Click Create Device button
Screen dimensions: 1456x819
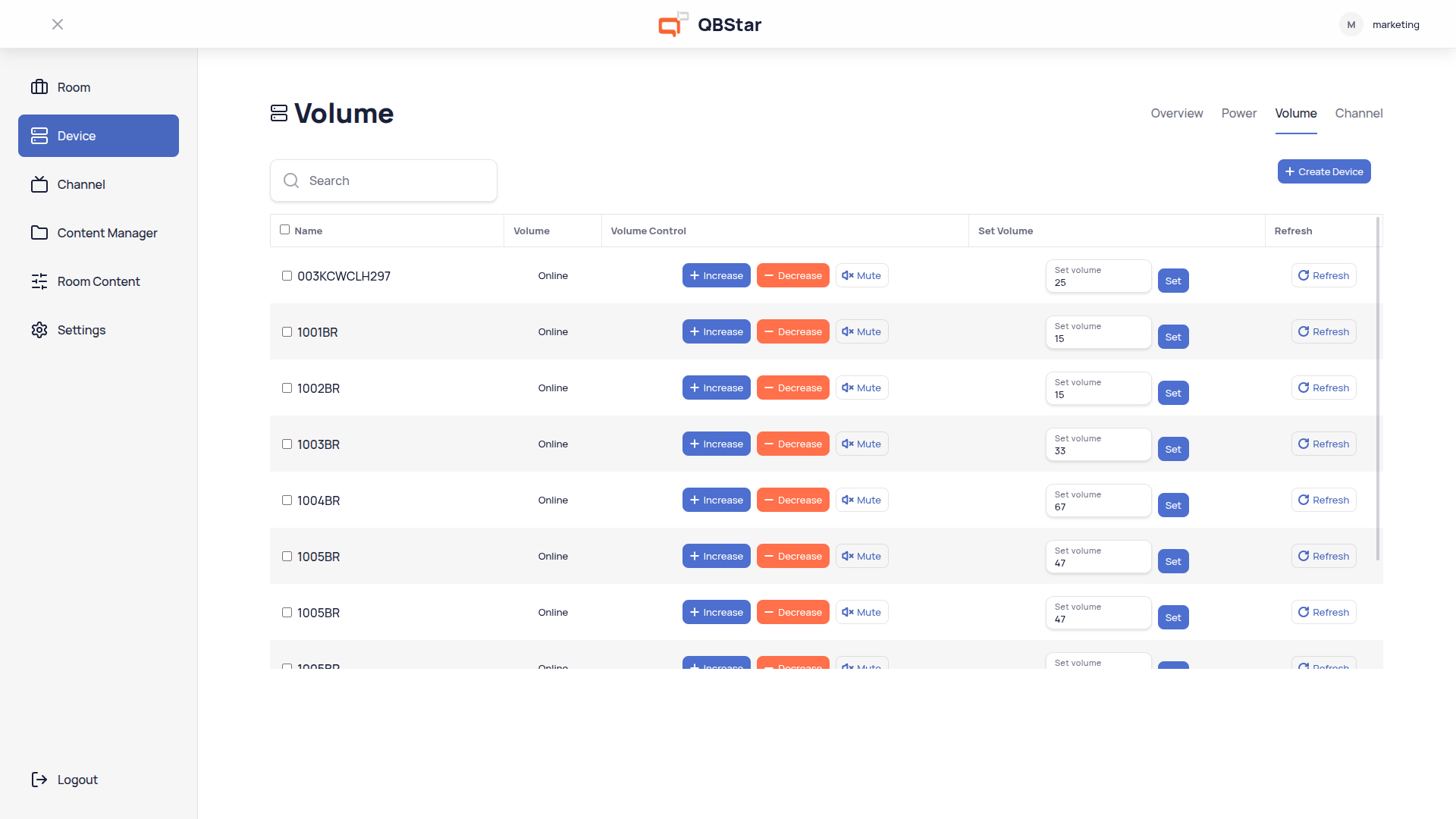(1323, 171)
